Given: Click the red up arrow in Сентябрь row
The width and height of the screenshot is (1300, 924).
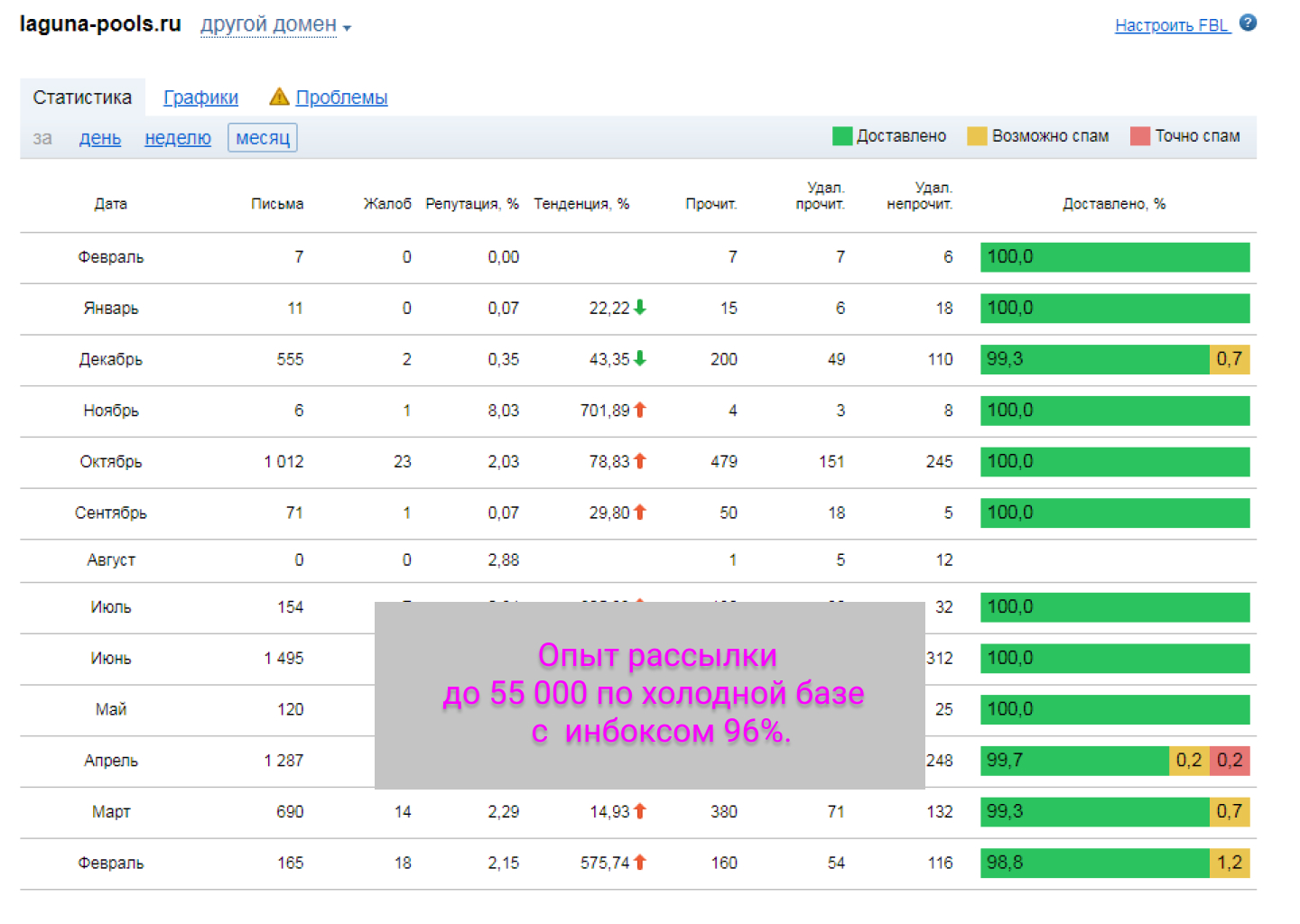Looking at the screenshot, I should coord(640,512).
